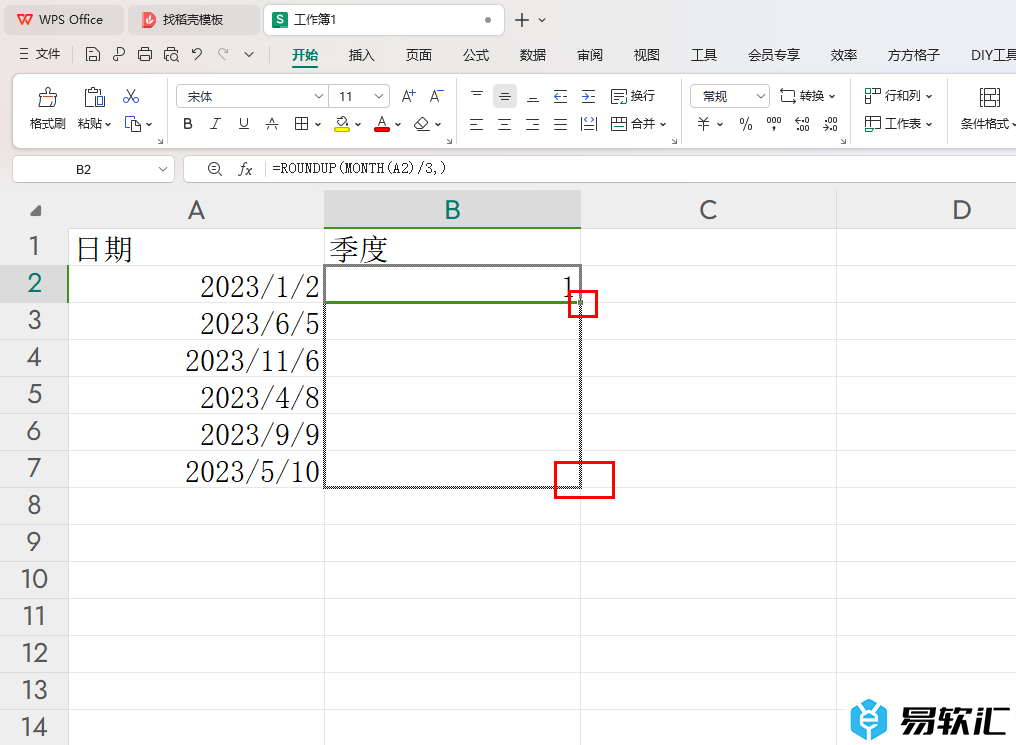Align text to top

[x=477, y=97]
